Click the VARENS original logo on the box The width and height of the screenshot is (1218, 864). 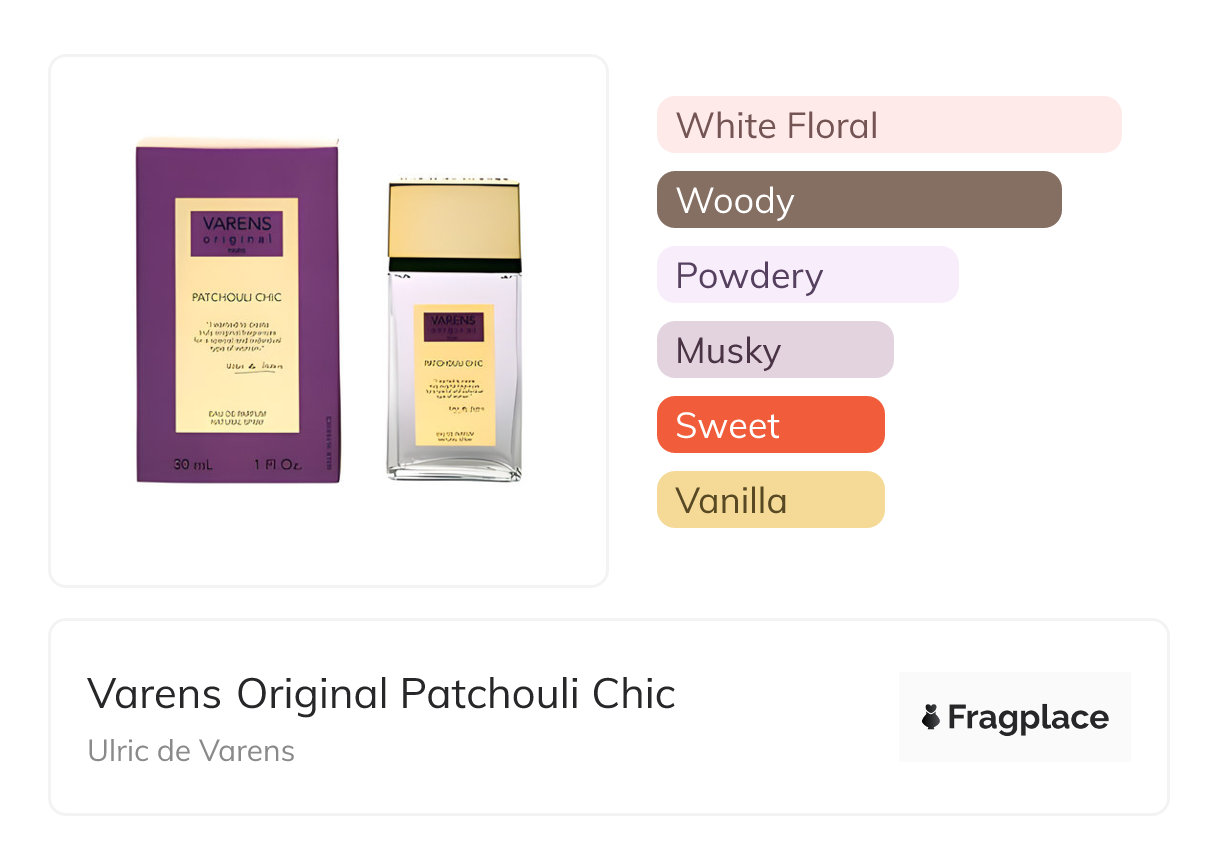[237, 232]
